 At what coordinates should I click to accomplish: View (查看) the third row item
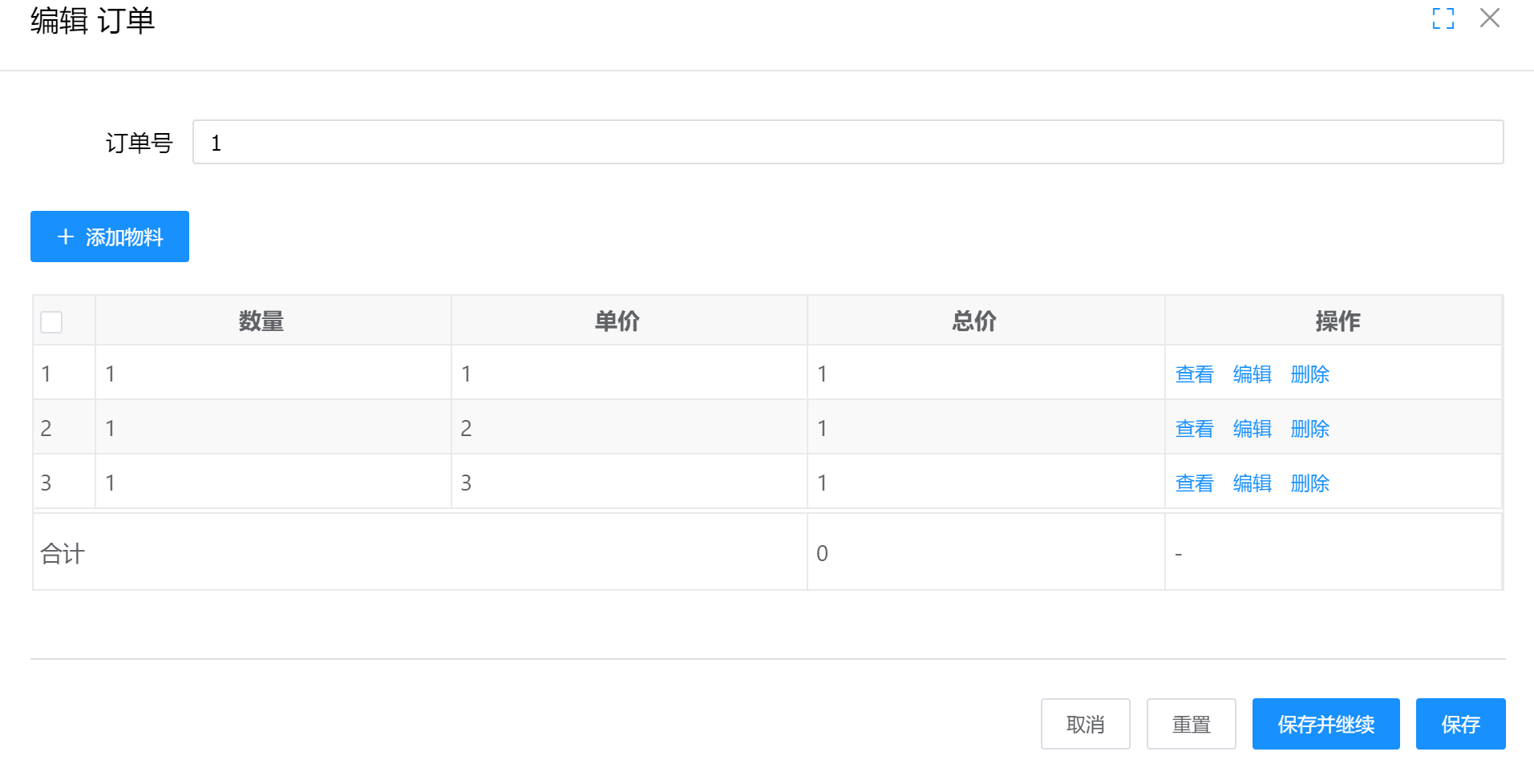1194,483
